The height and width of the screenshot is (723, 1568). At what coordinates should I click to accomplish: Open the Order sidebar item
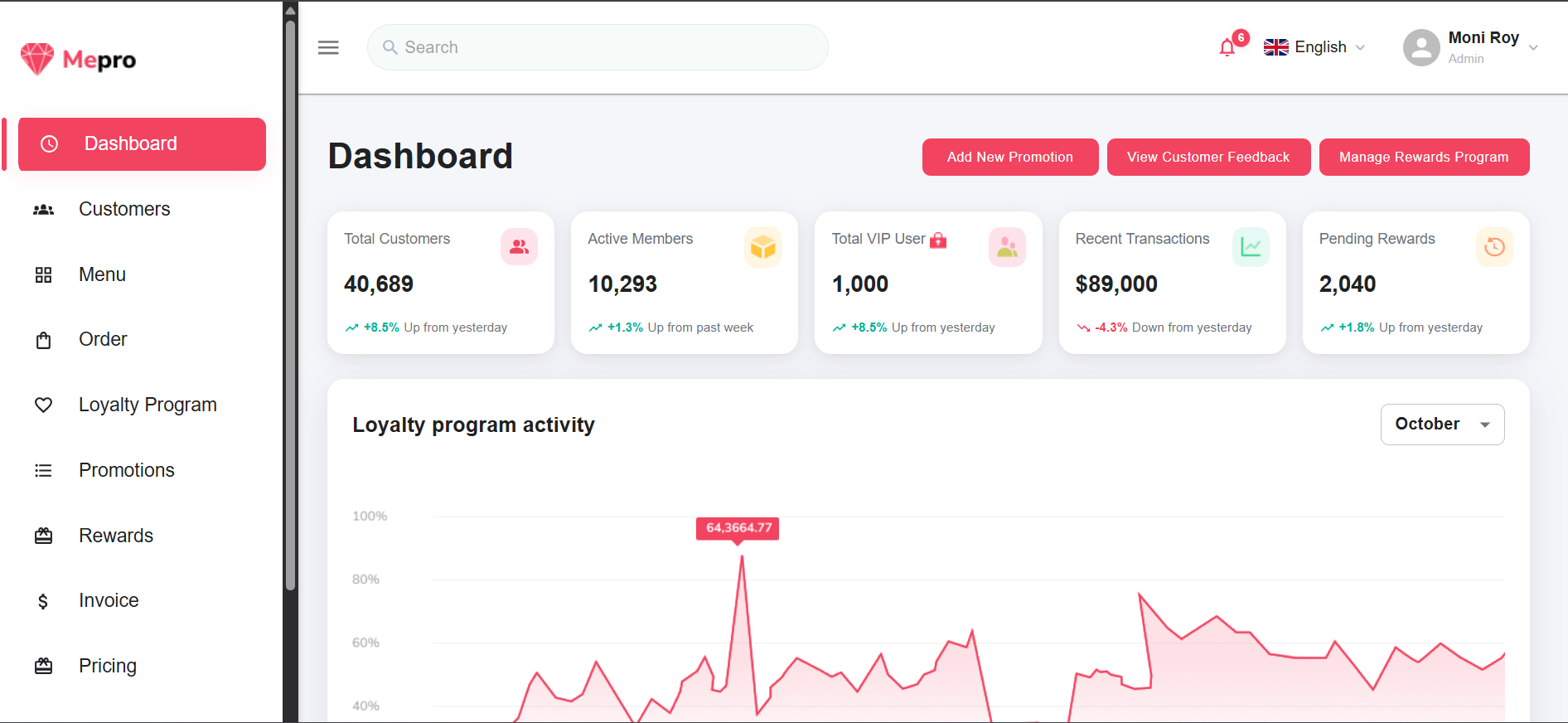pyautogui.click(x=103, y=339)
